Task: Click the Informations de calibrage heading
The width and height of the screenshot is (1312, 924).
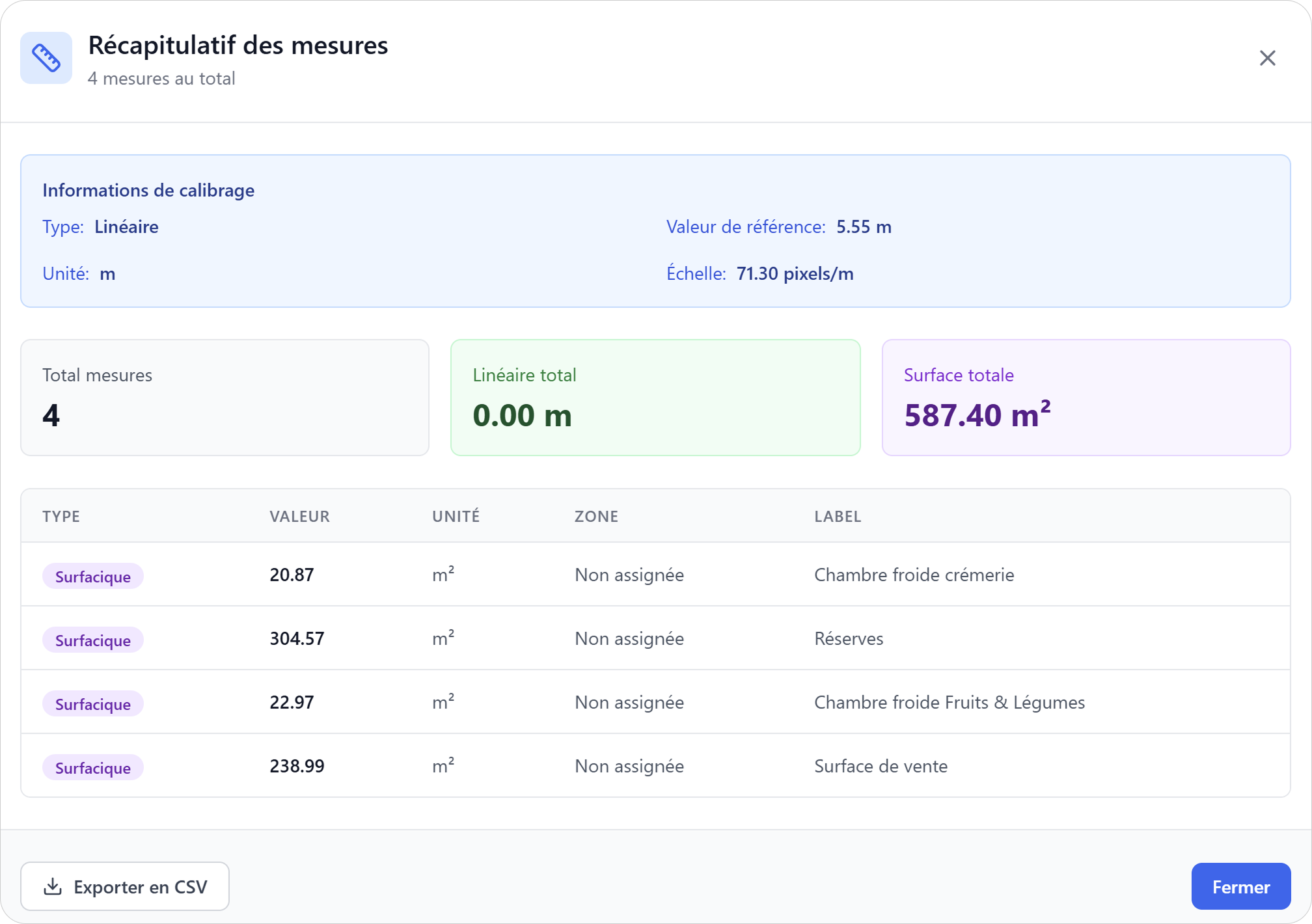Action: (148, 190)
